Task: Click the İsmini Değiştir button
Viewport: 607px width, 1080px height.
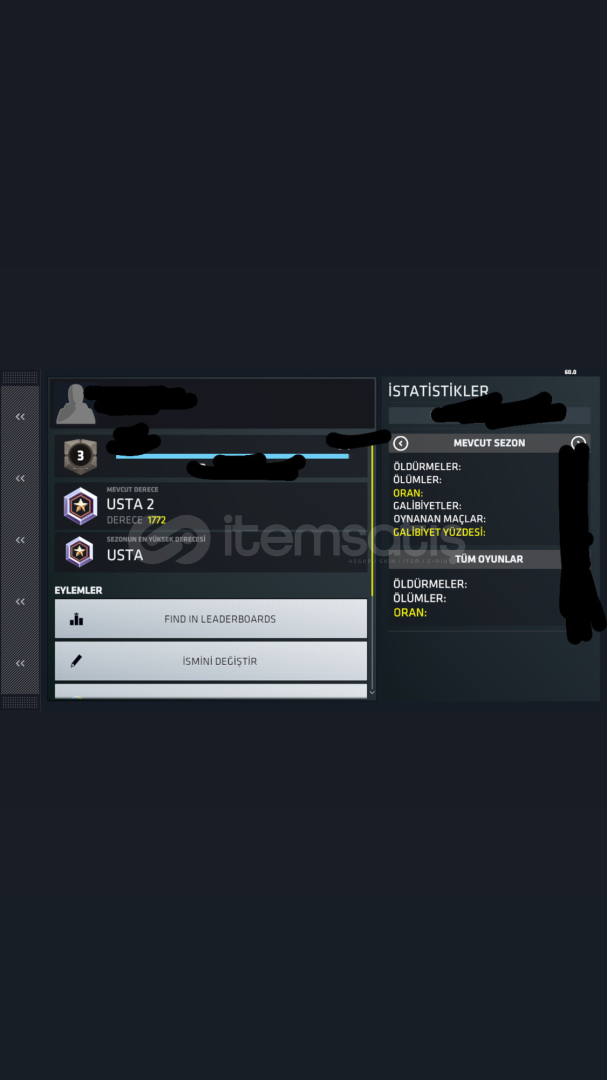Action: (211, 661)
